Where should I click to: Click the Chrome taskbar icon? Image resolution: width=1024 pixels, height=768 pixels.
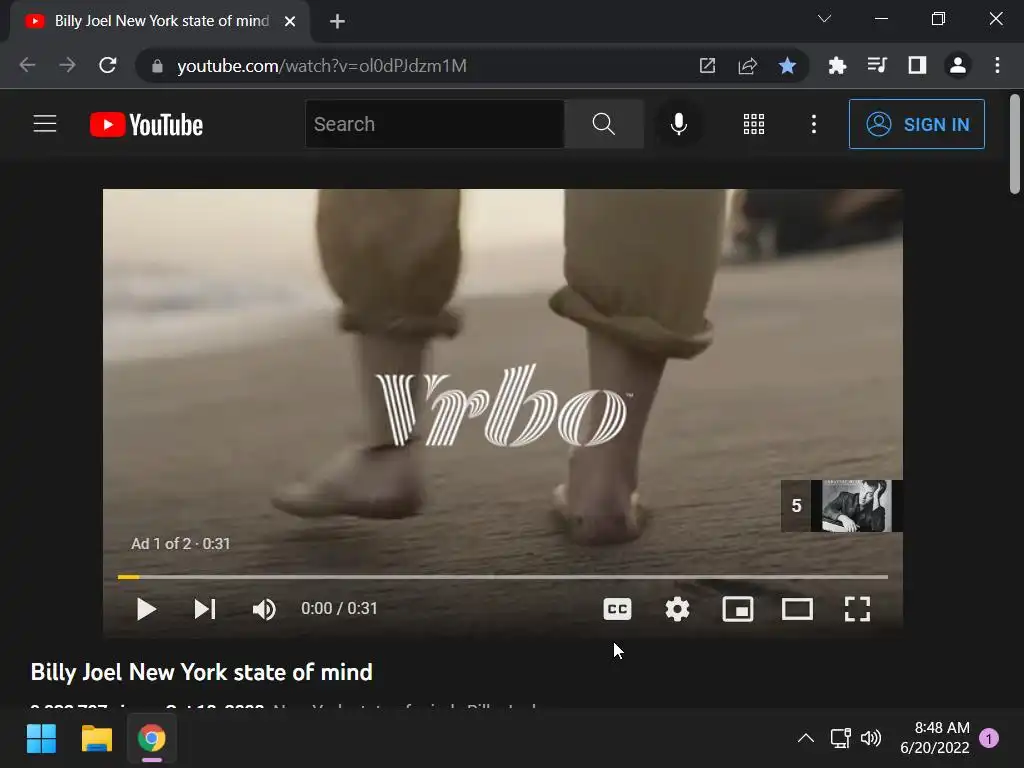tap(152, 739)
